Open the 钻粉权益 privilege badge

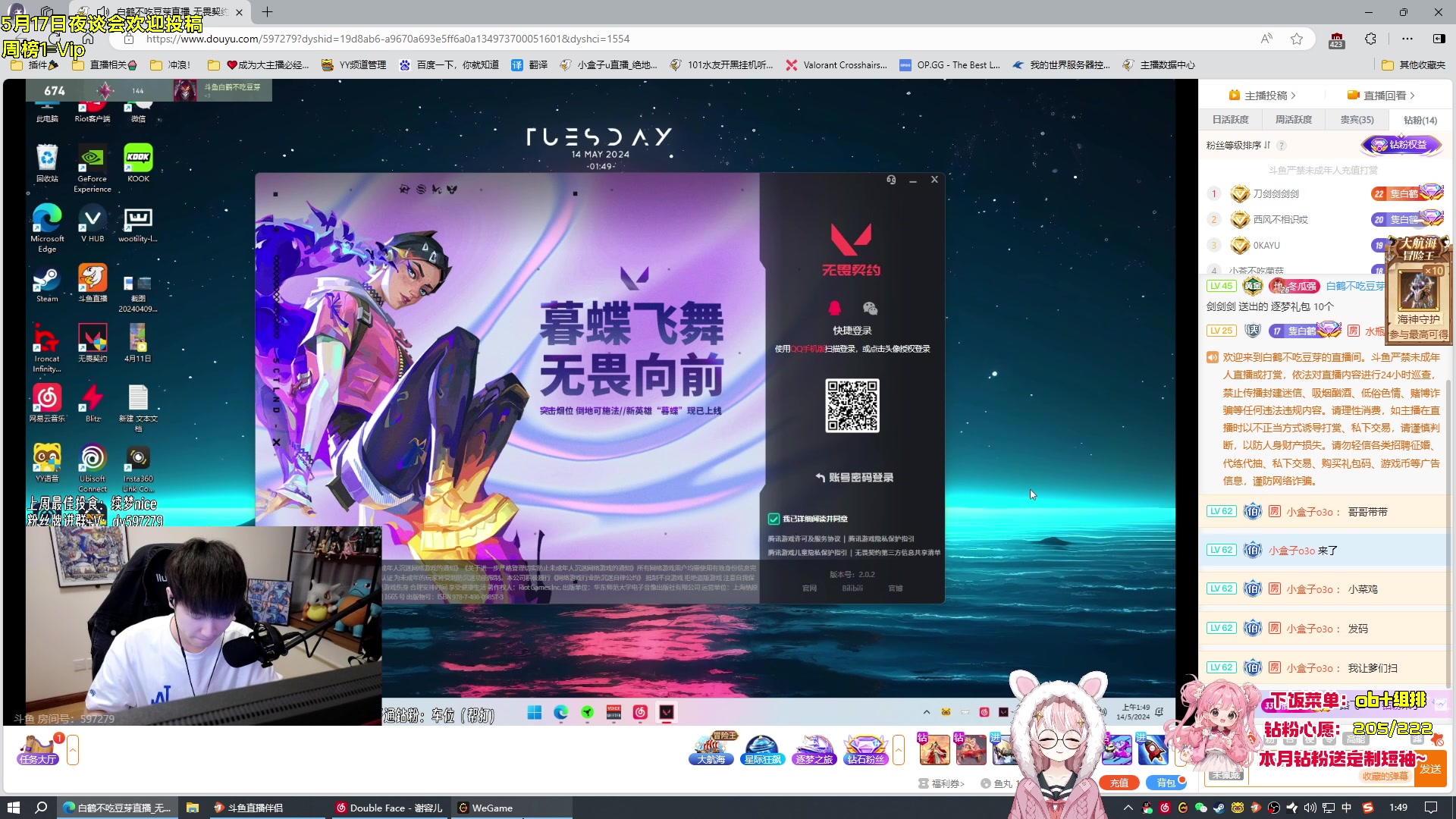click(1401, 145)
